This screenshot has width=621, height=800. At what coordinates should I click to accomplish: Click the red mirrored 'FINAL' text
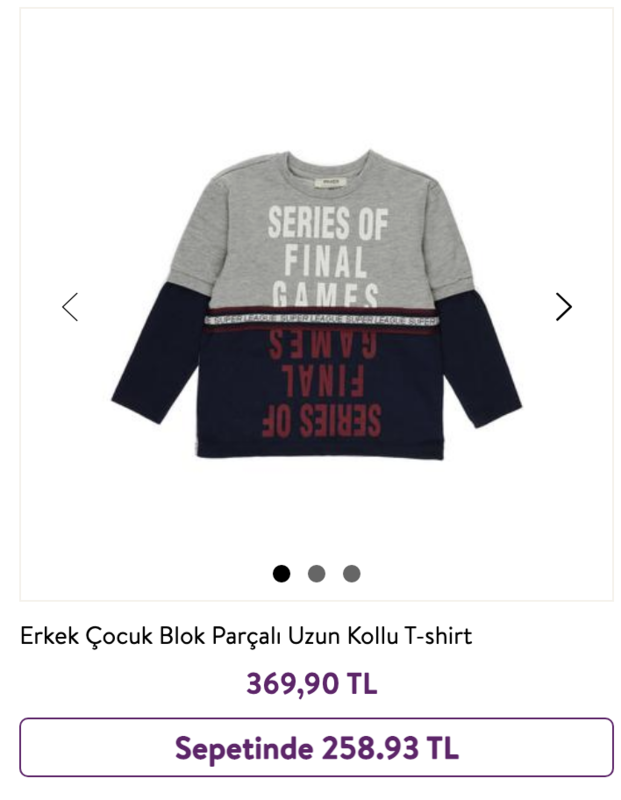click(x=322, y=381)
